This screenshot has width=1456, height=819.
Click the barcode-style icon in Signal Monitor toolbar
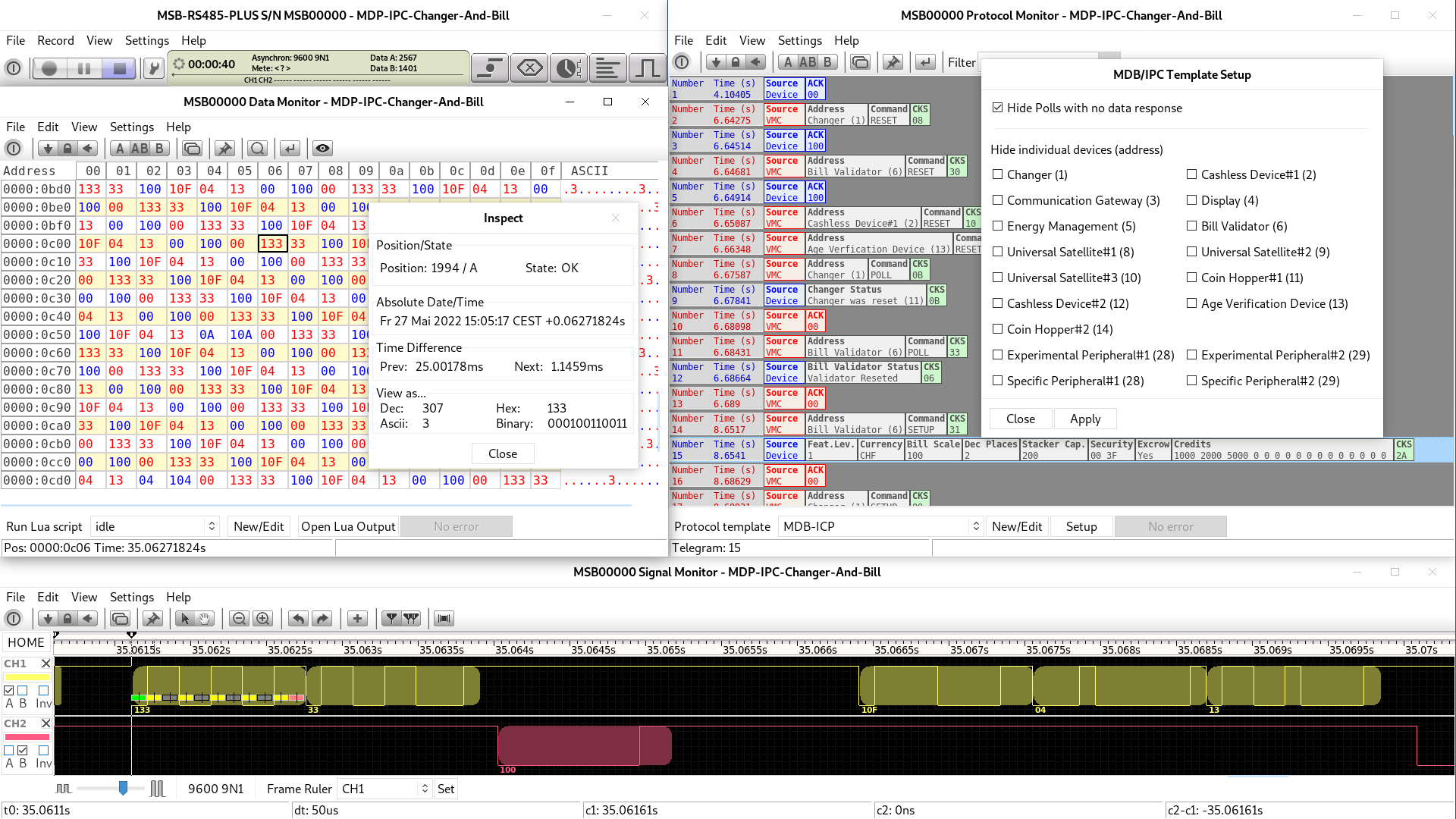(x=444, y=619)
